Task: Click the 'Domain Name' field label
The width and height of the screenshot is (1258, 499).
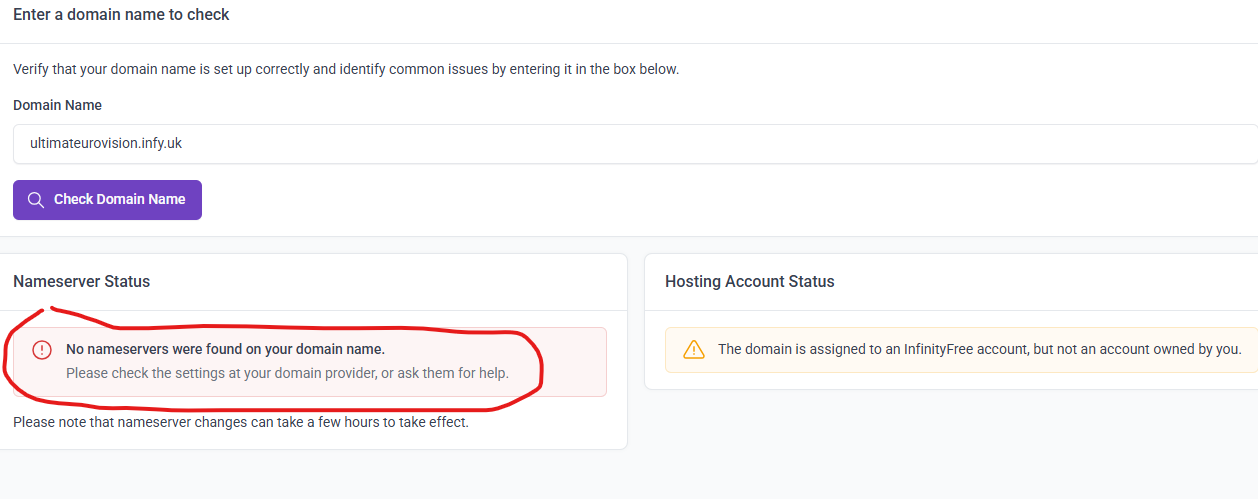Action: (x=57, y=105)
